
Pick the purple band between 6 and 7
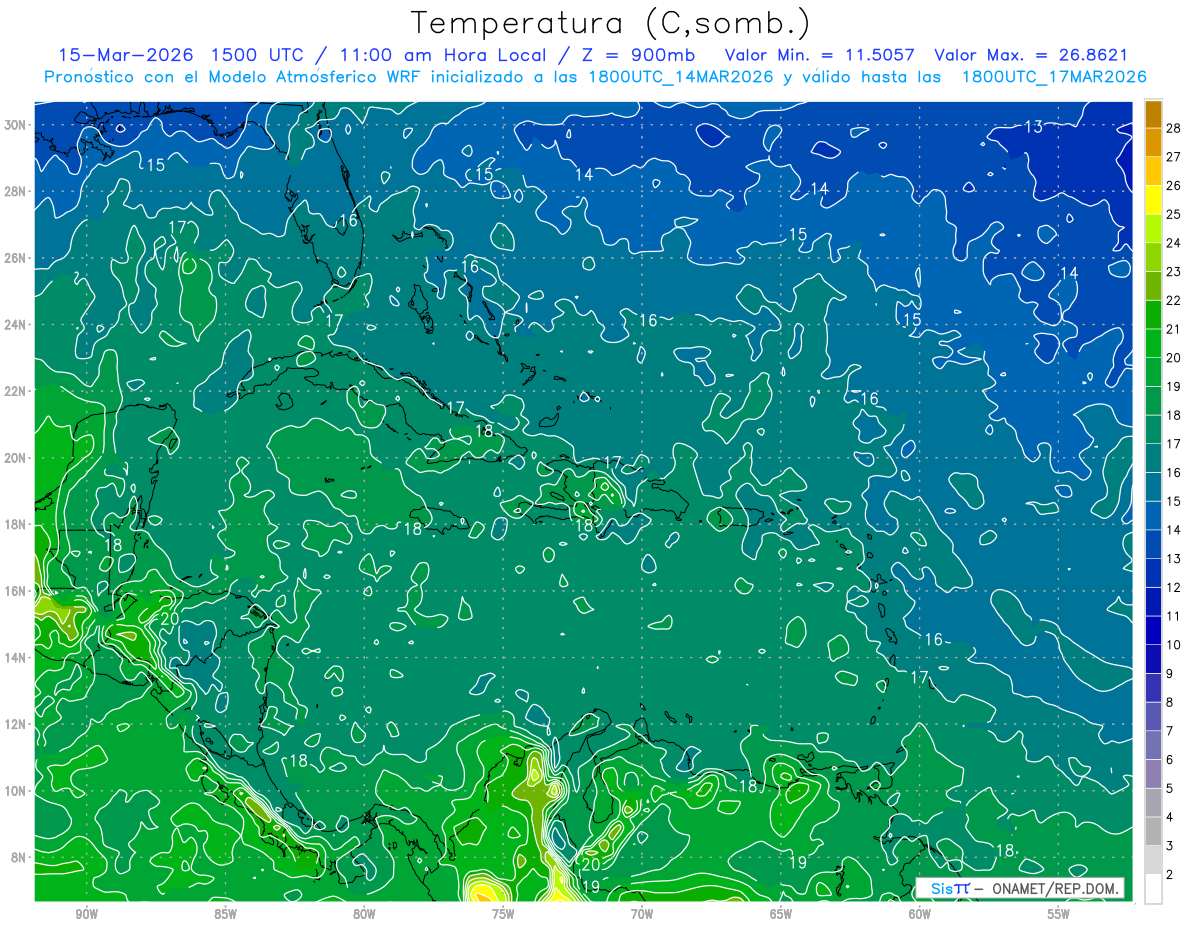point(1153,745)
